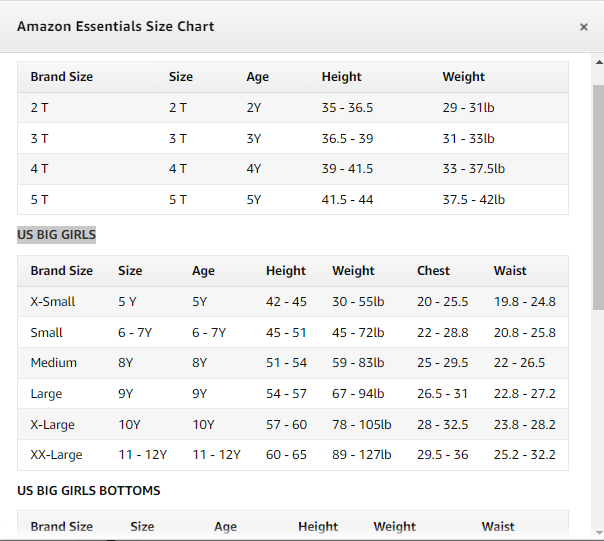This screenshot has width=604, height=541.
Task: Click the 4Y age cell
Action: tap(253, 169)
